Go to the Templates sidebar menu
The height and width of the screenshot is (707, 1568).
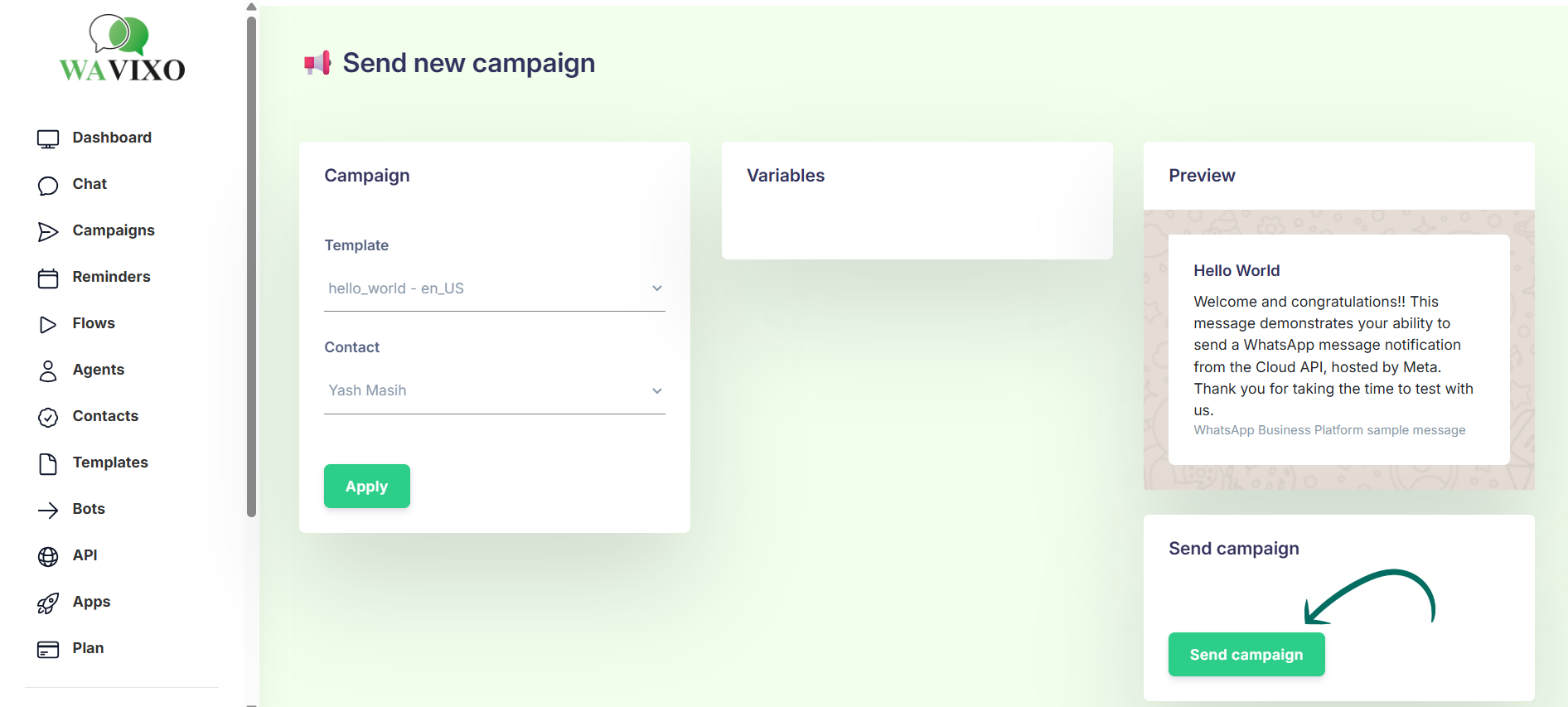click(110, 462)
